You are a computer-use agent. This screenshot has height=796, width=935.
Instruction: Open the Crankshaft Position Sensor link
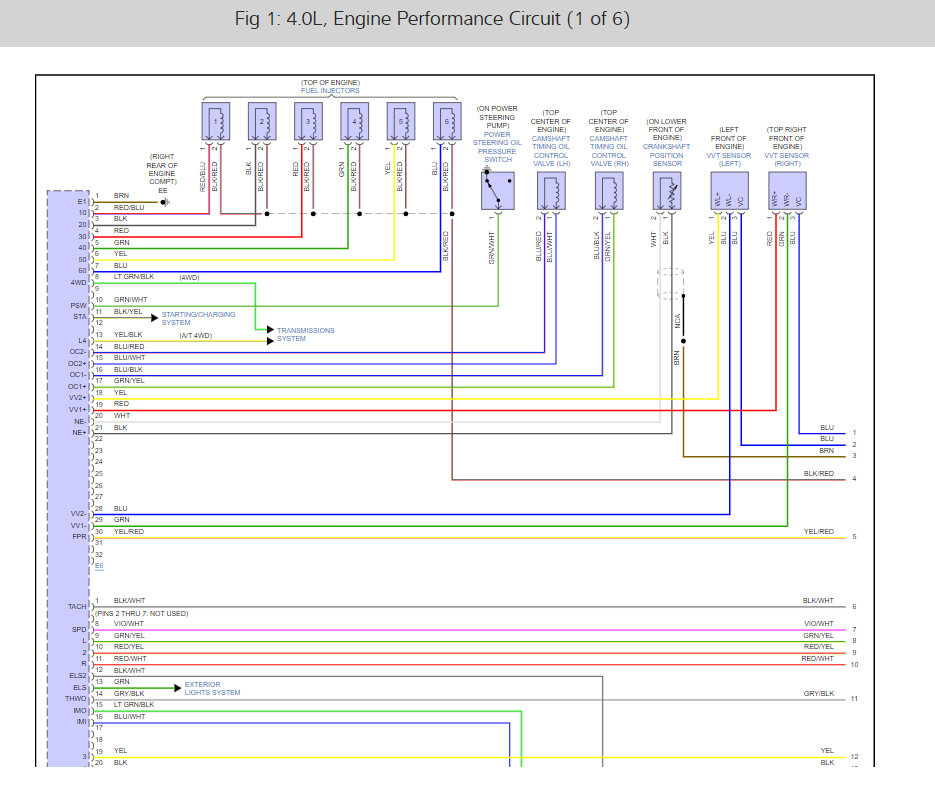667,155
